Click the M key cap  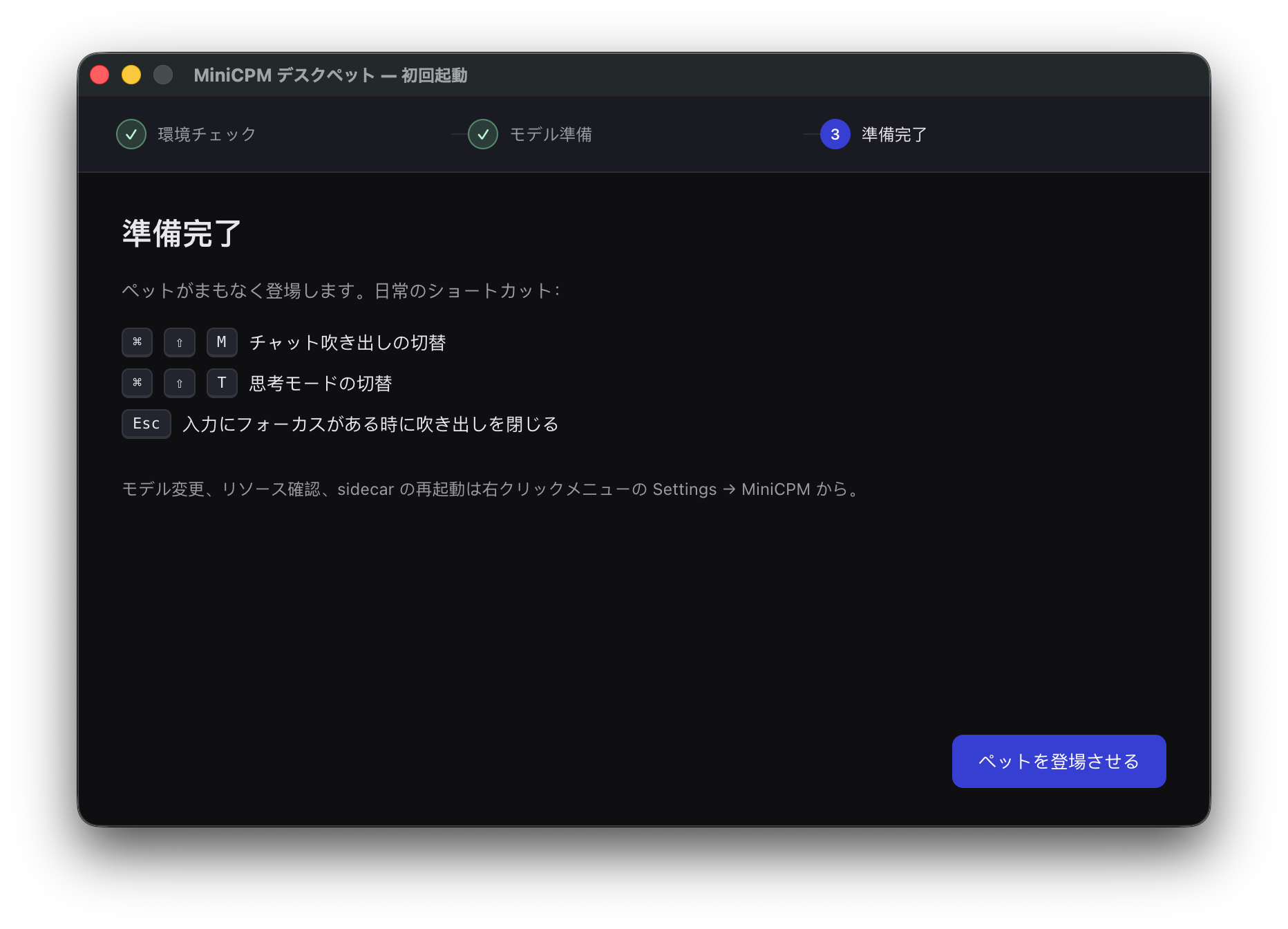click(222, 342)
